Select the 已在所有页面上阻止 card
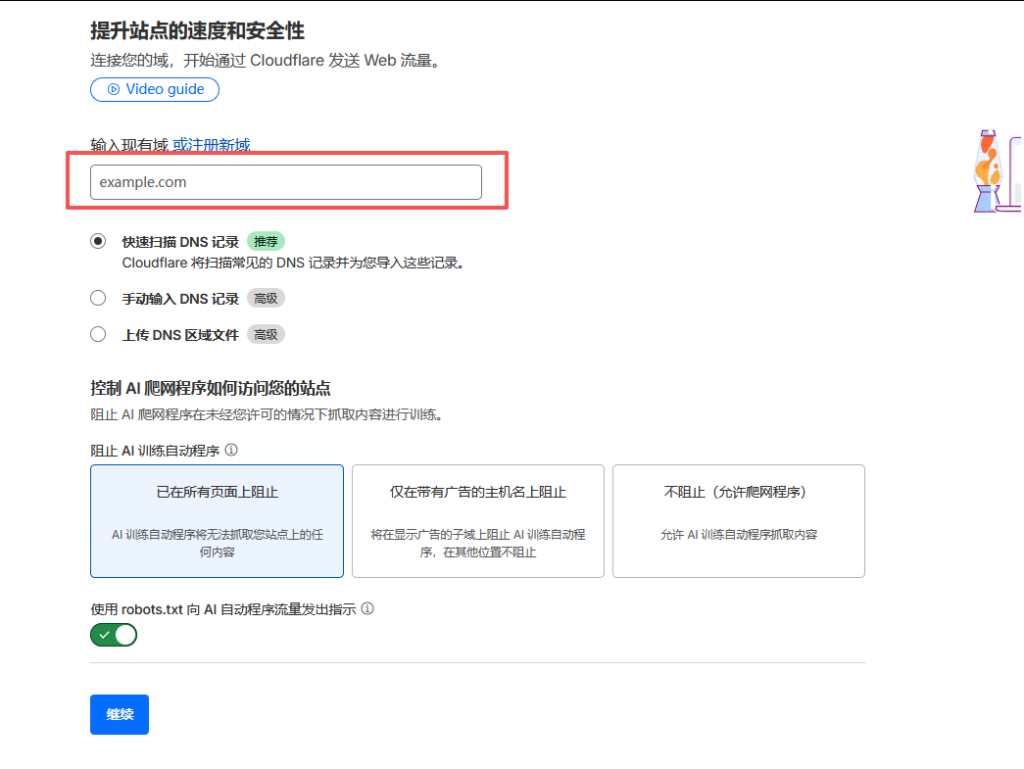 (217, 520)
